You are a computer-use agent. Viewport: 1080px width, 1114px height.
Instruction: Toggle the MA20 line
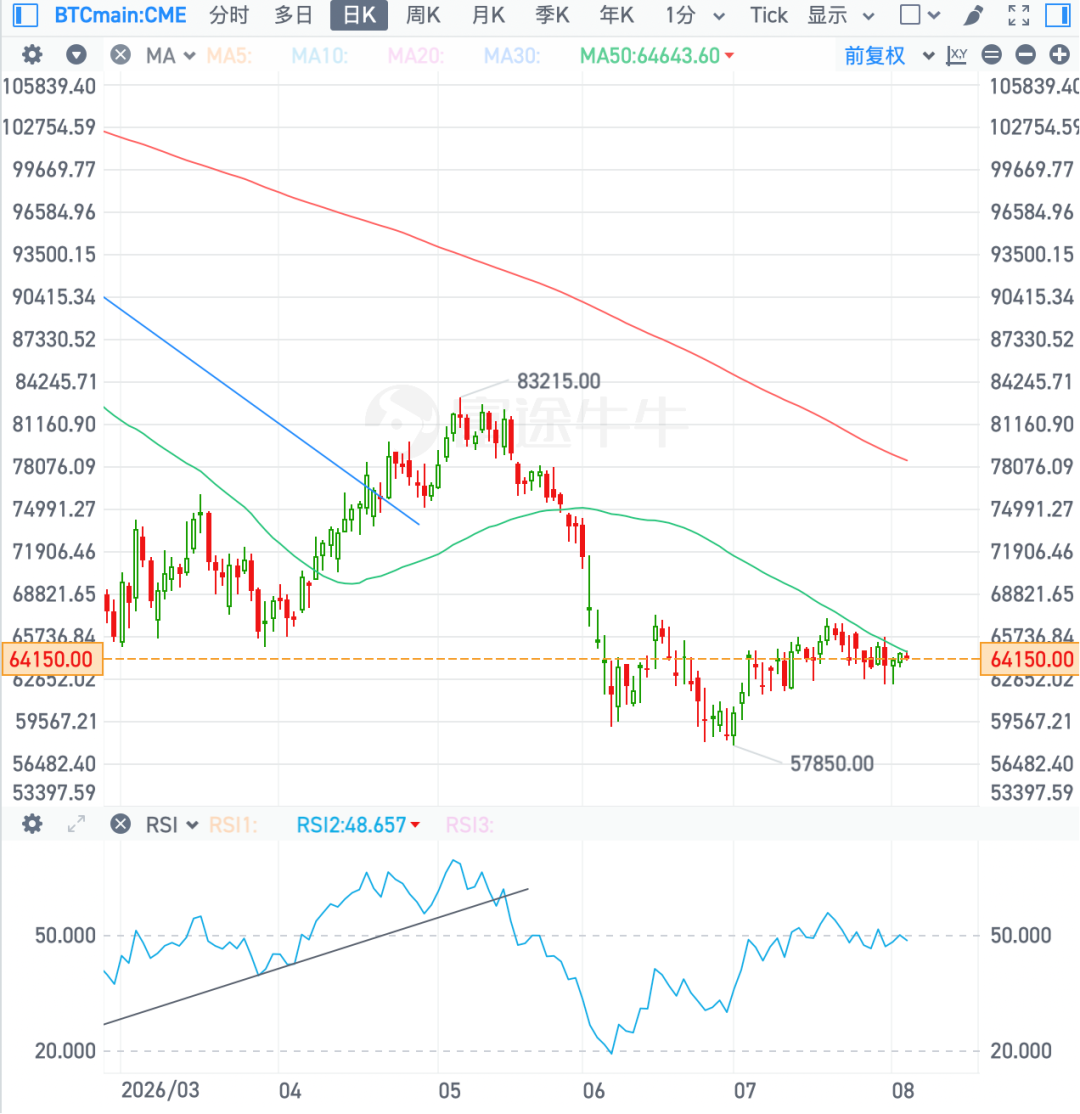click(416, 55)
